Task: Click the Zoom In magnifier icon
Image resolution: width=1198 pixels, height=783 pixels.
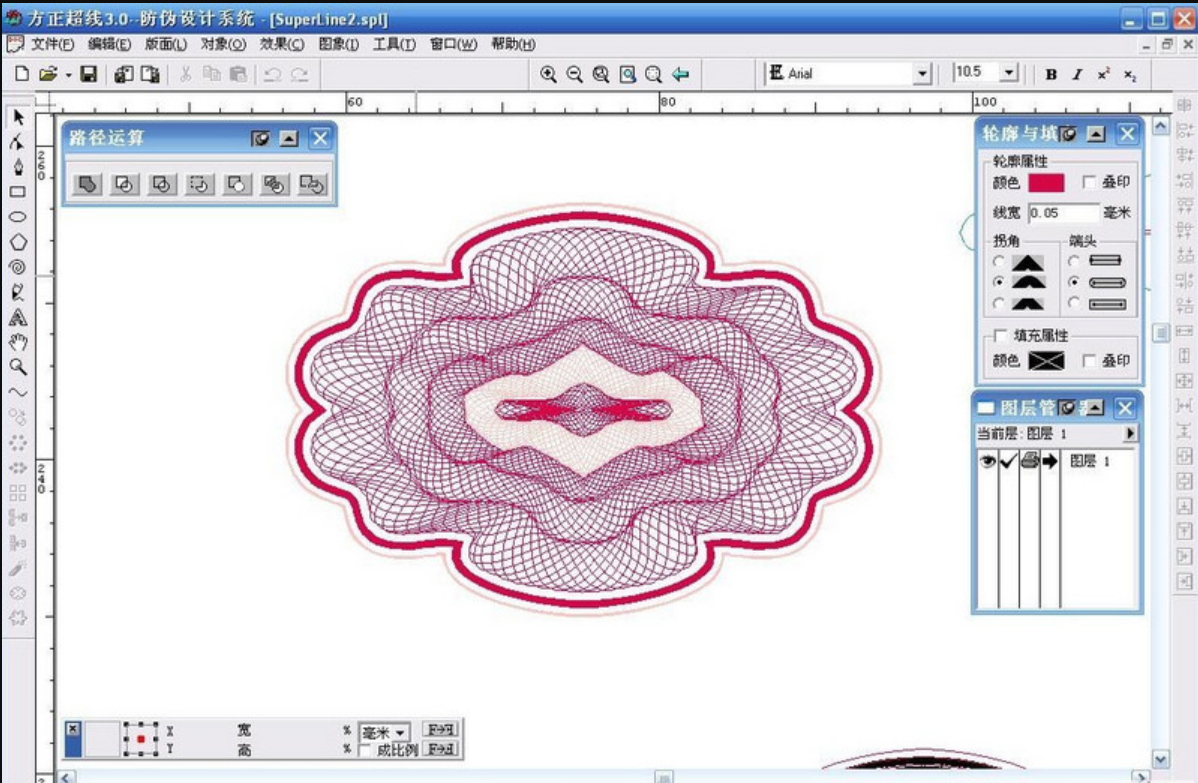Action: (548, 74)
